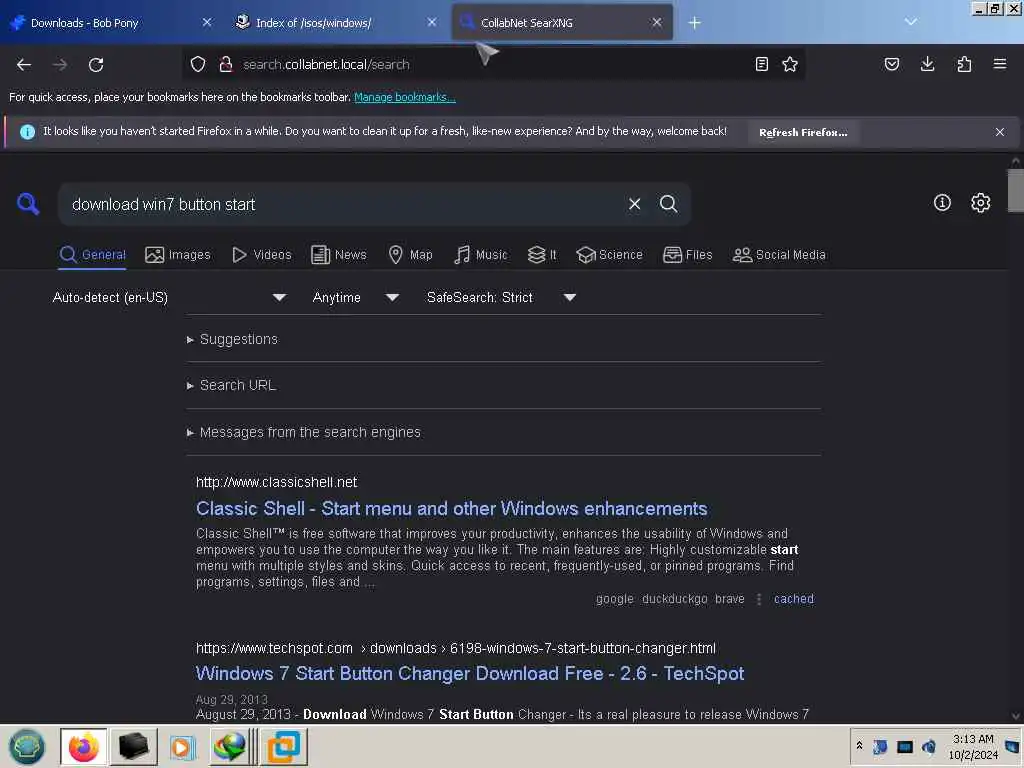Open SearXNG preferences gear icon
The height and width of the screenshot is (768, 1024).
[x=980, y=202]
